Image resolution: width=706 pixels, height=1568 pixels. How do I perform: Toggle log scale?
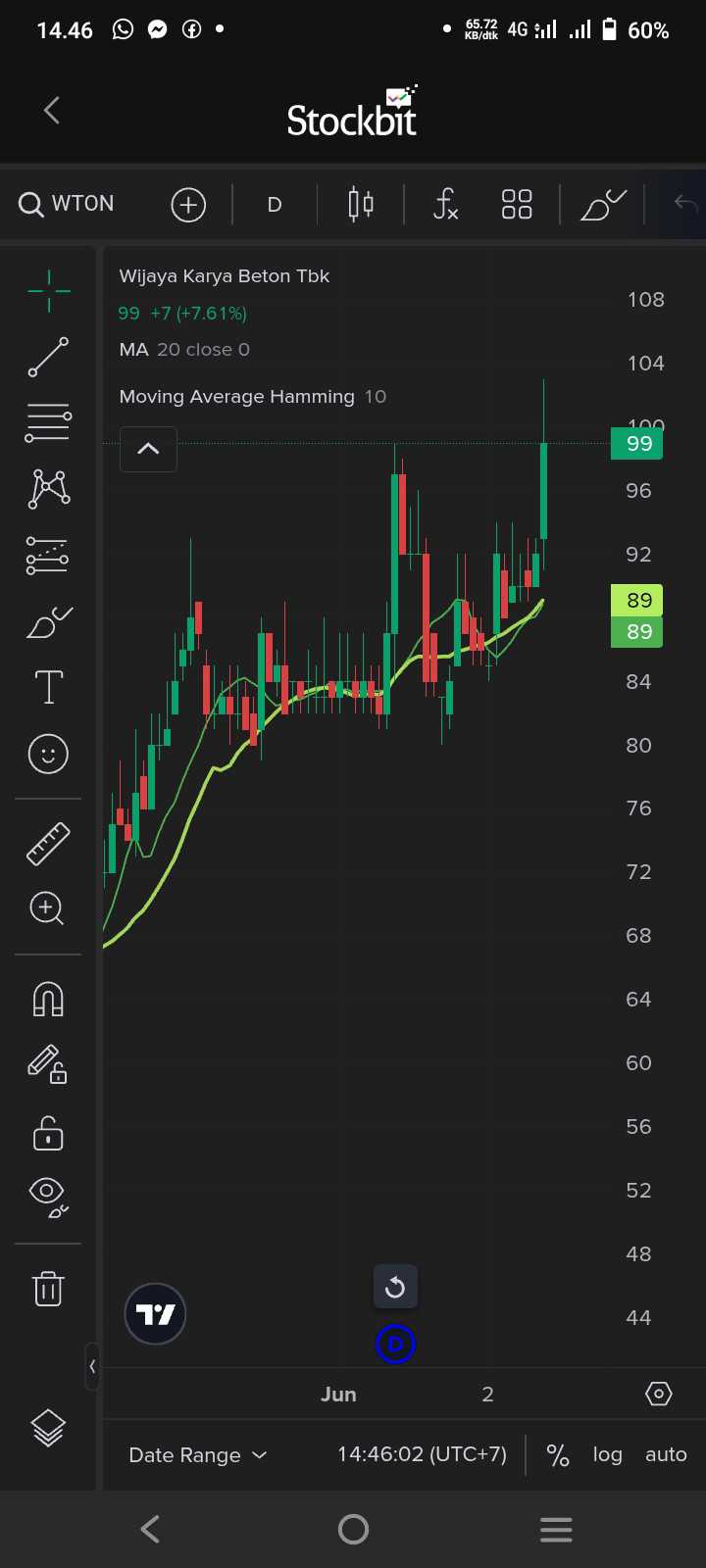point(608,1455)
